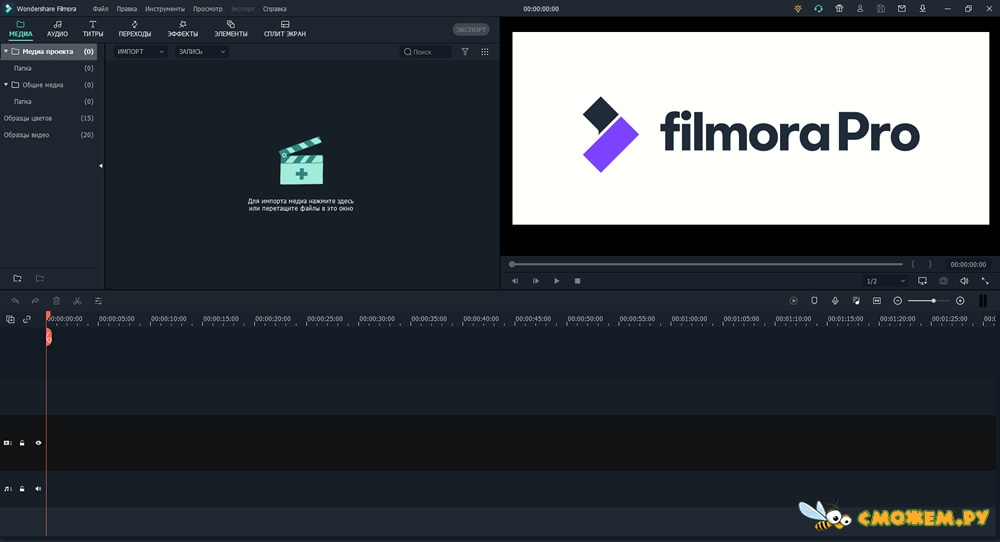1000x542 pixels.
Task: Open the Инструменты menu
Action: (165, 9)
